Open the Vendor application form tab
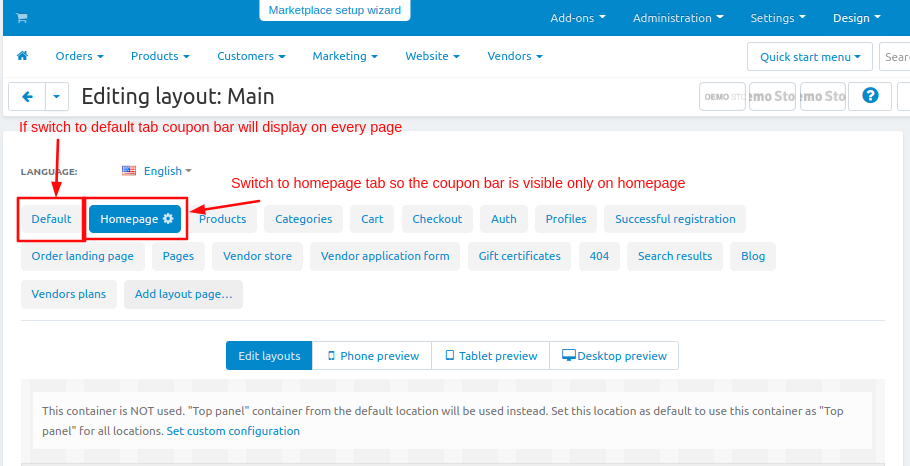This screenshot has height=466, width=910. pos(385,257)
